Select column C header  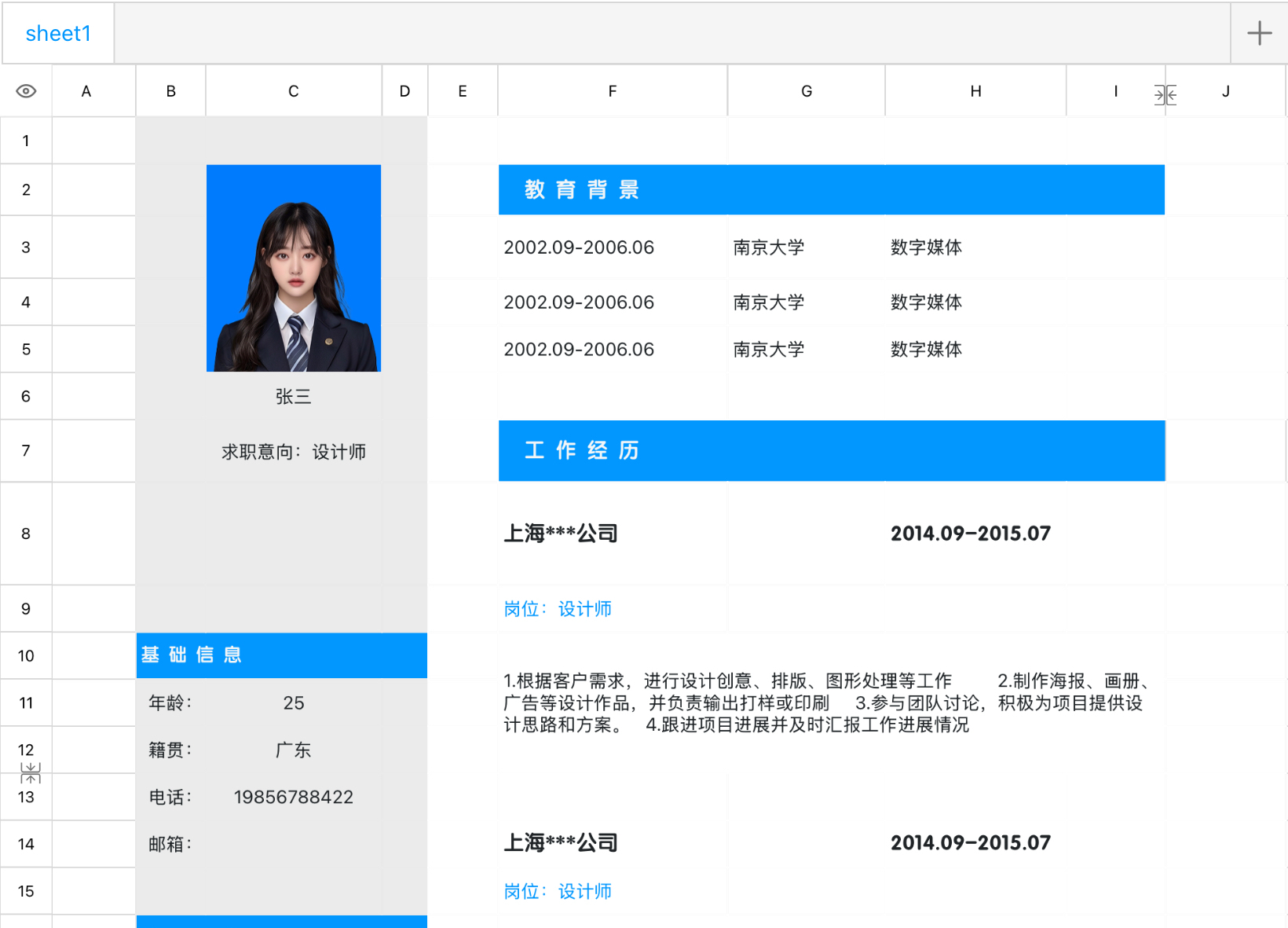click(294, 91)
